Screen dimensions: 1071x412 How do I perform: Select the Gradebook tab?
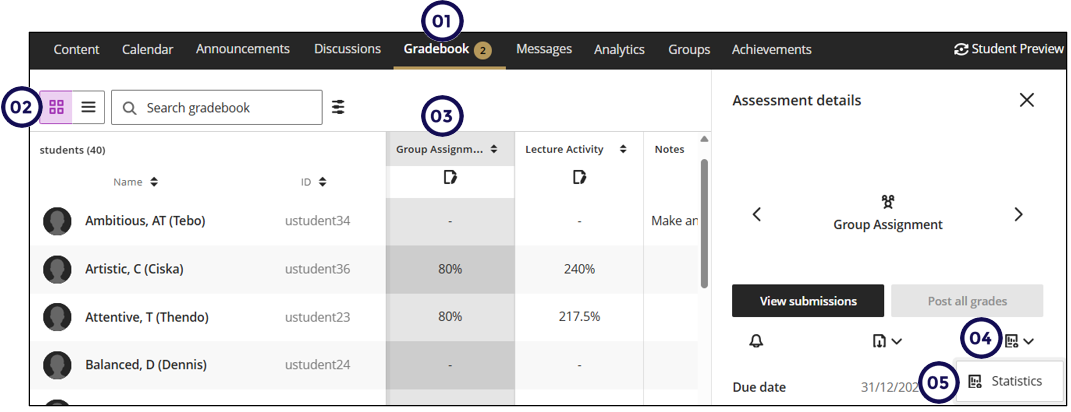point(449,49)
